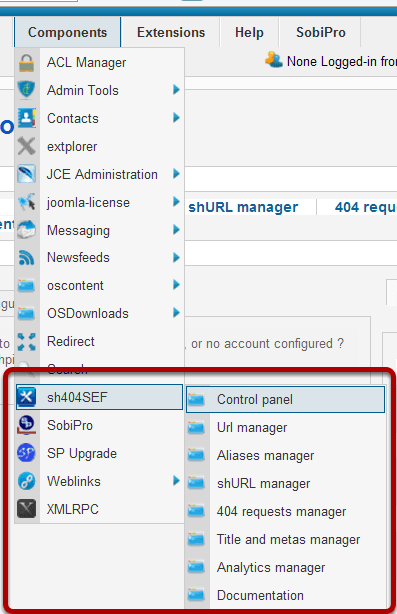The height and width of the screenshot is (614, 397).
Task: Open the SobiPro top menu
Action: (x=321, y=32)
